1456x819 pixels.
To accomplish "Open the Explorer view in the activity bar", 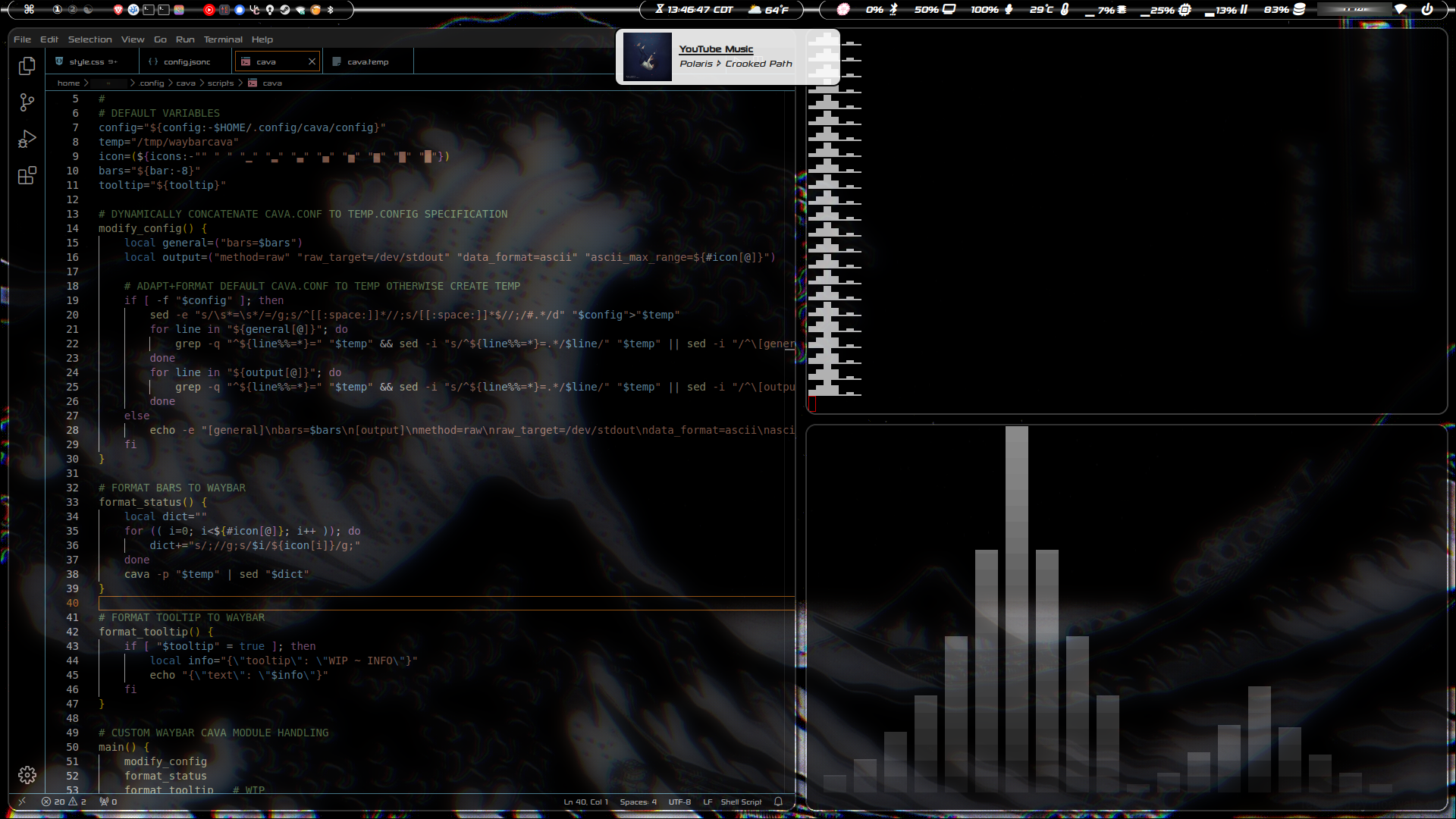I will click(27, 66).
